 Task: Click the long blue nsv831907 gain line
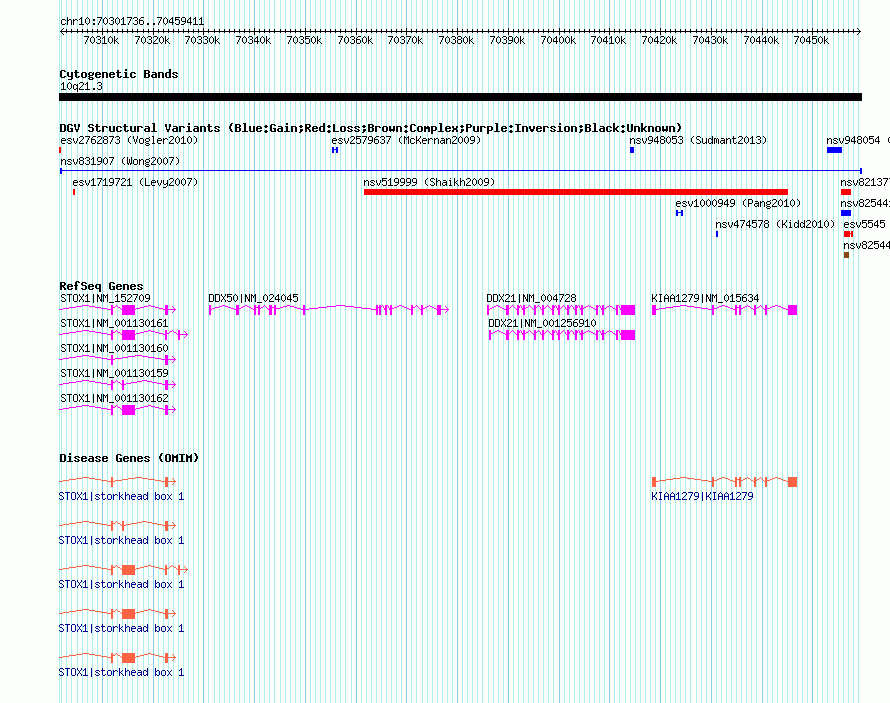[x=461, y=171]
